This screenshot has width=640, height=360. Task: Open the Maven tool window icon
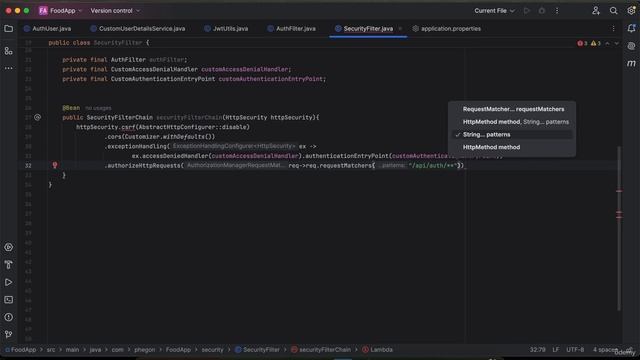coord(631,63)
